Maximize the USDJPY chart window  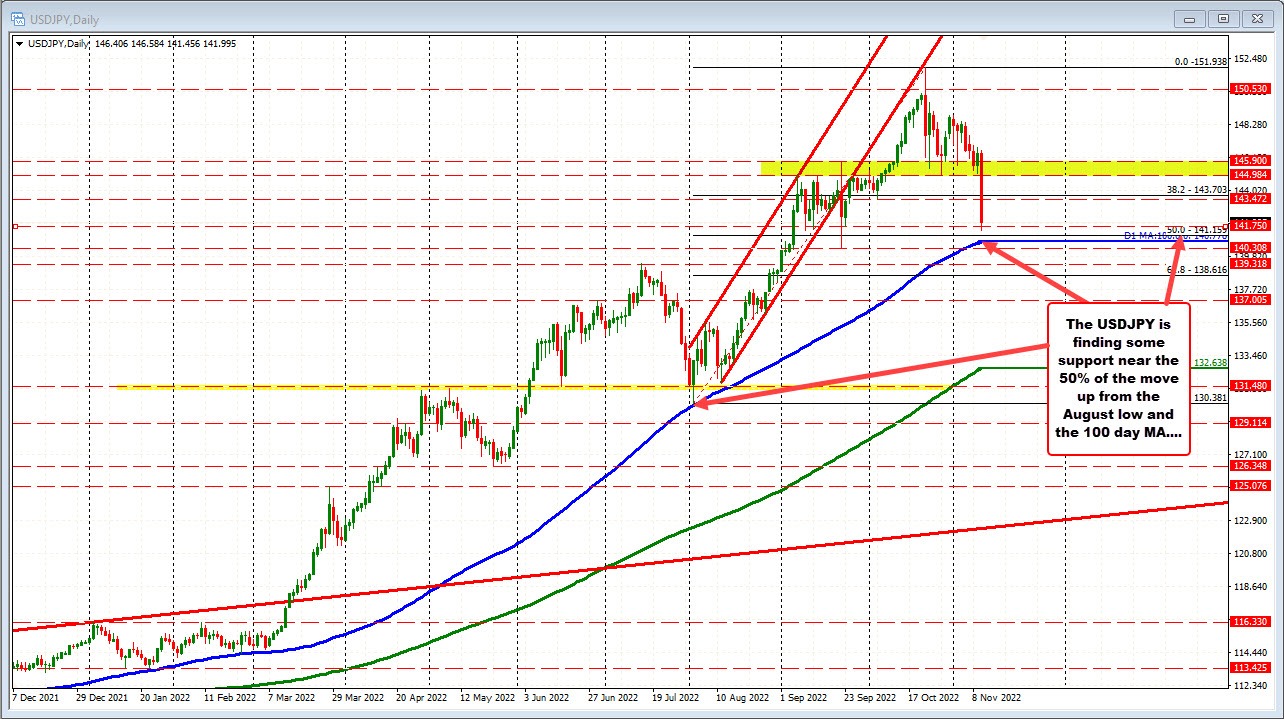[1223, 18]
